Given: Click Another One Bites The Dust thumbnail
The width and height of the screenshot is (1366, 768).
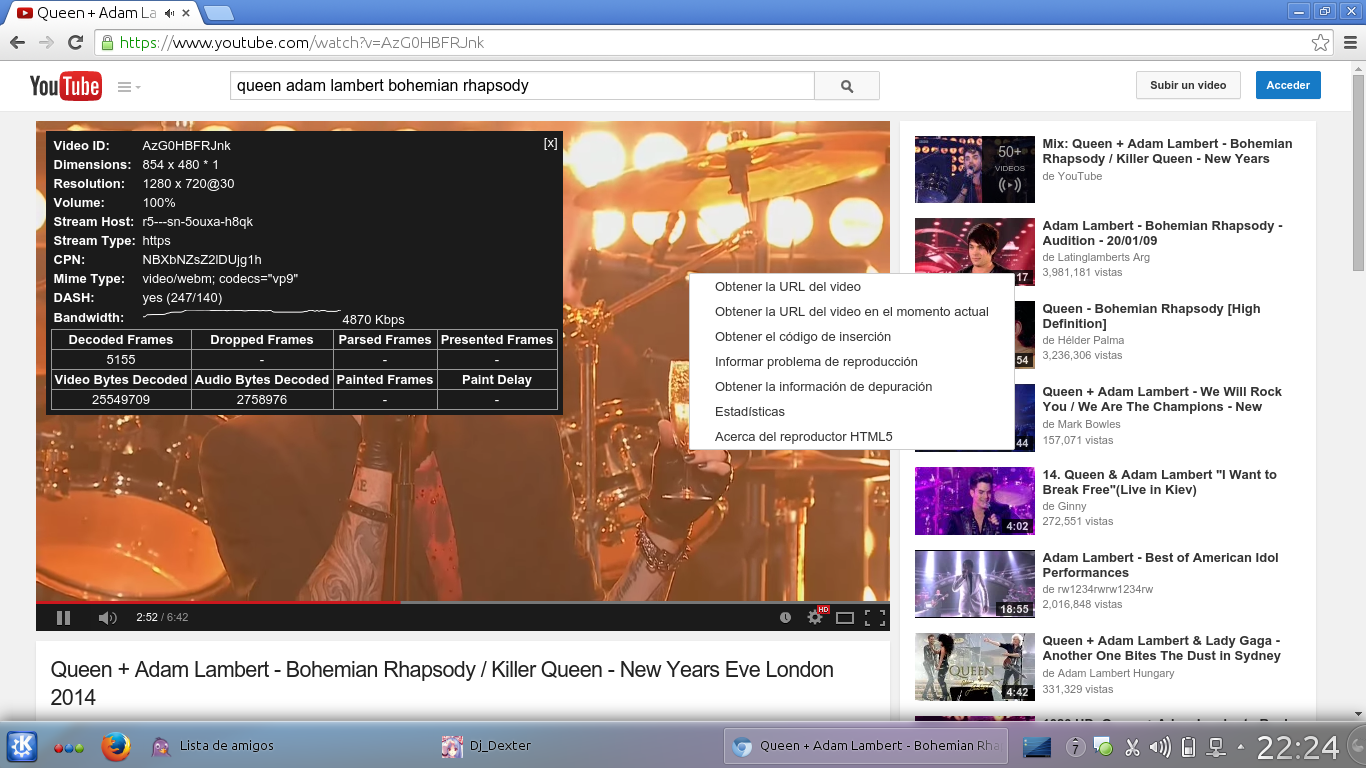Looking at the screenshot, I should pyautogui.click(x=975, y=667).
